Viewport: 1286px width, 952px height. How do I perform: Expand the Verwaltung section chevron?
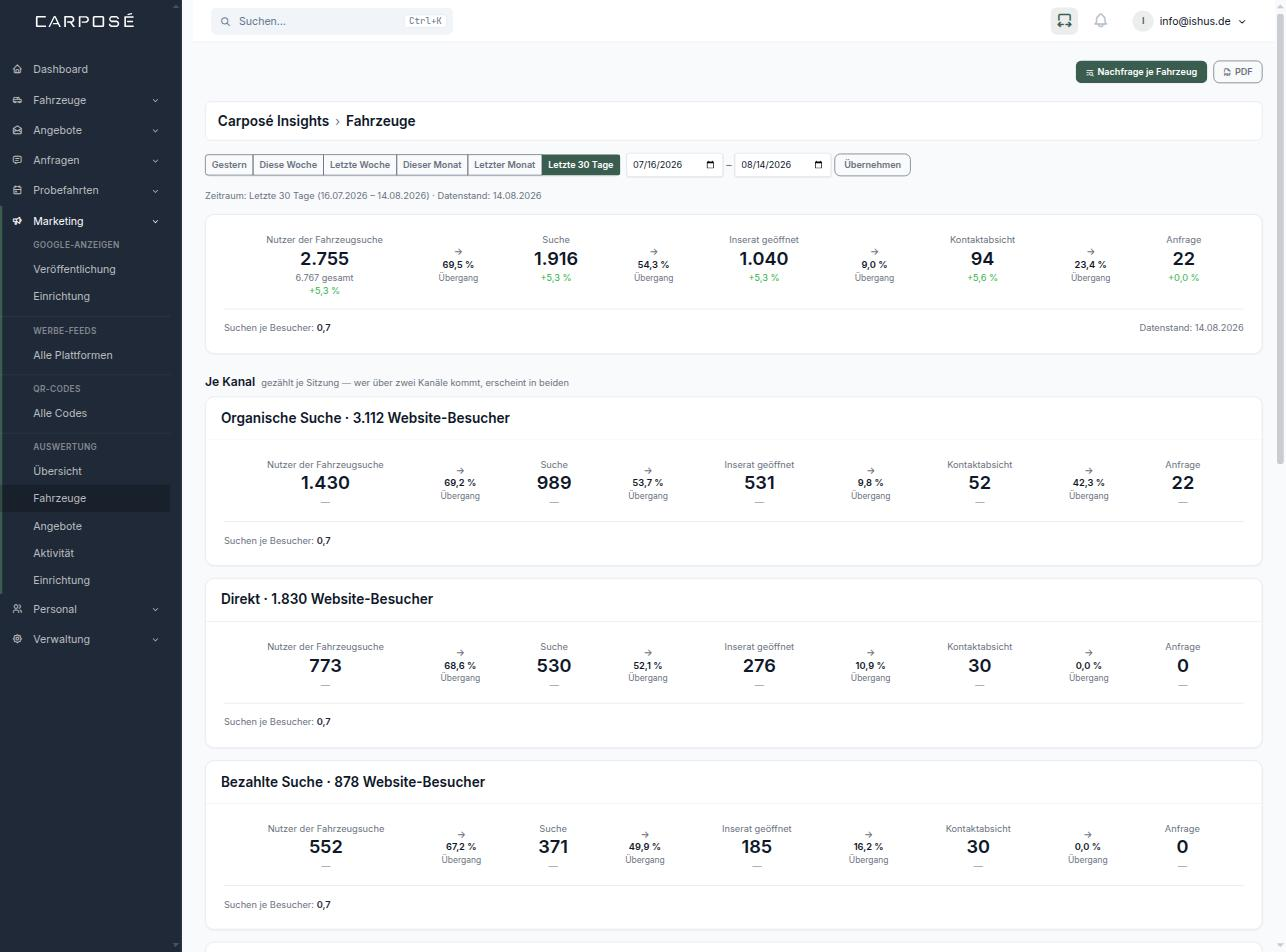pyautogui.click(x=155, y=639)
